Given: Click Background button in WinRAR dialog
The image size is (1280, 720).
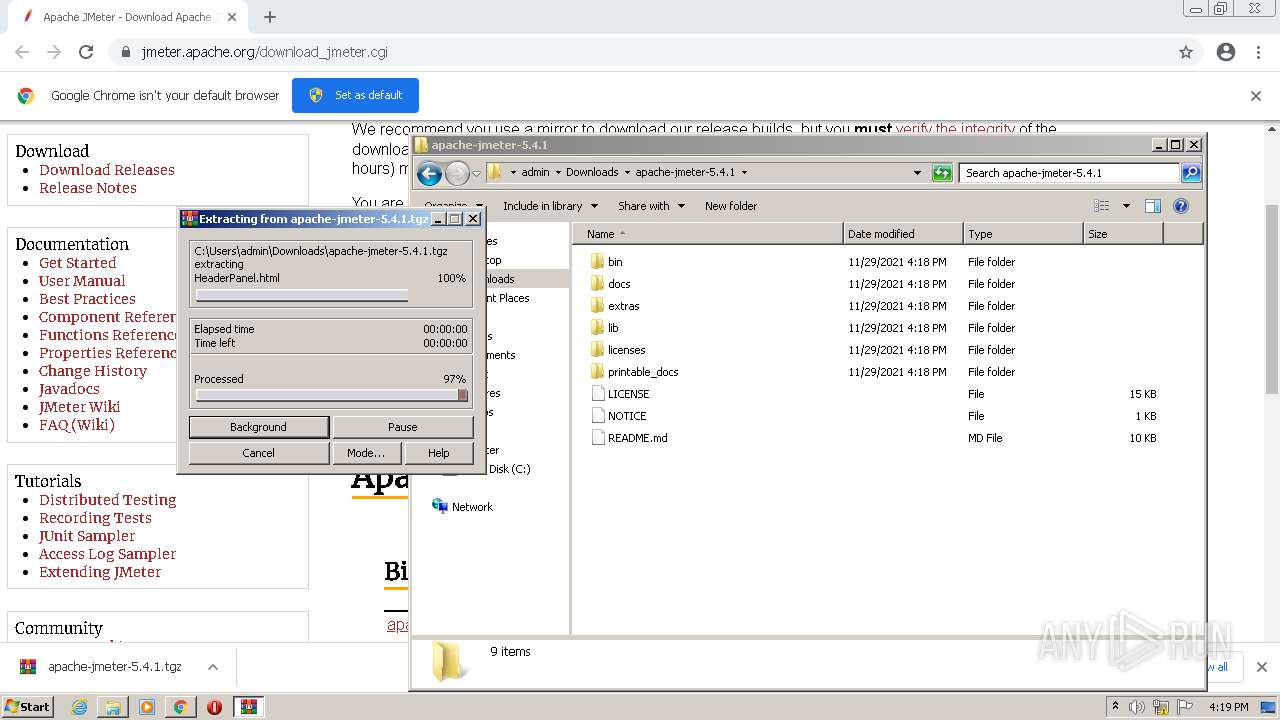Looking at the screenshot, I should point(258,427).
